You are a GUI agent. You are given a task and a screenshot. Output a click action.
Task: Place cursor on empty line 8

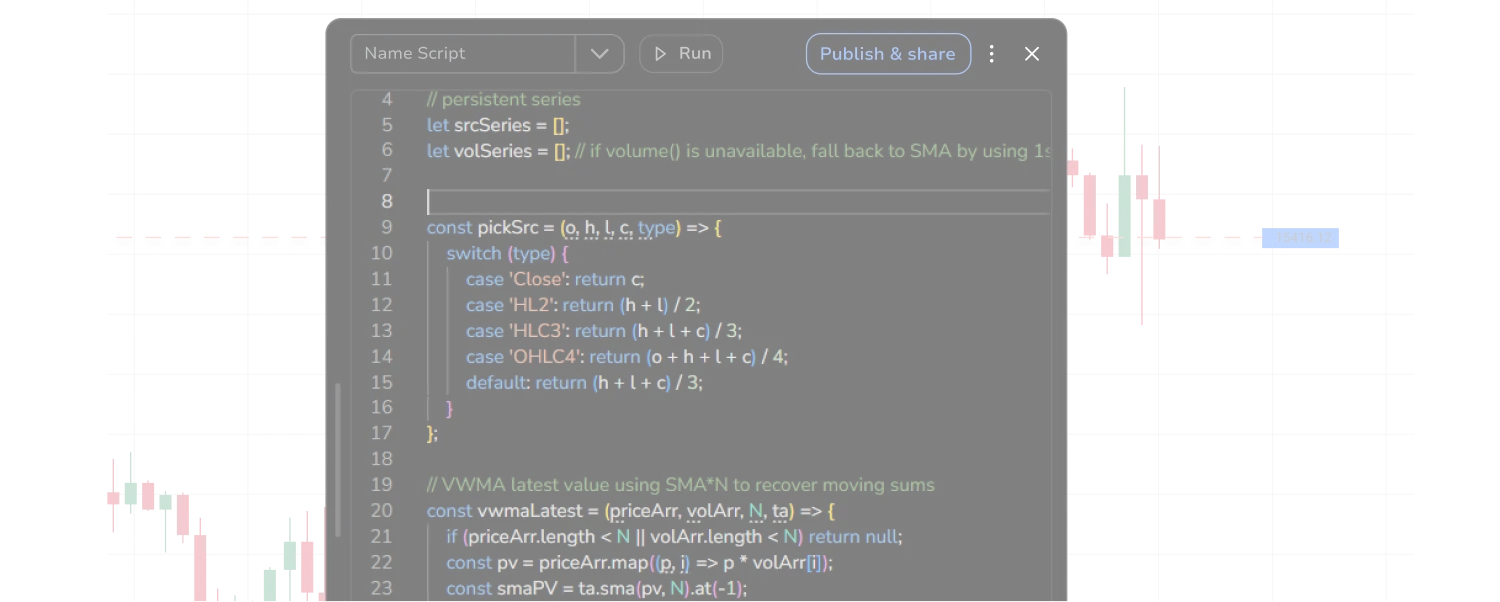738,202
